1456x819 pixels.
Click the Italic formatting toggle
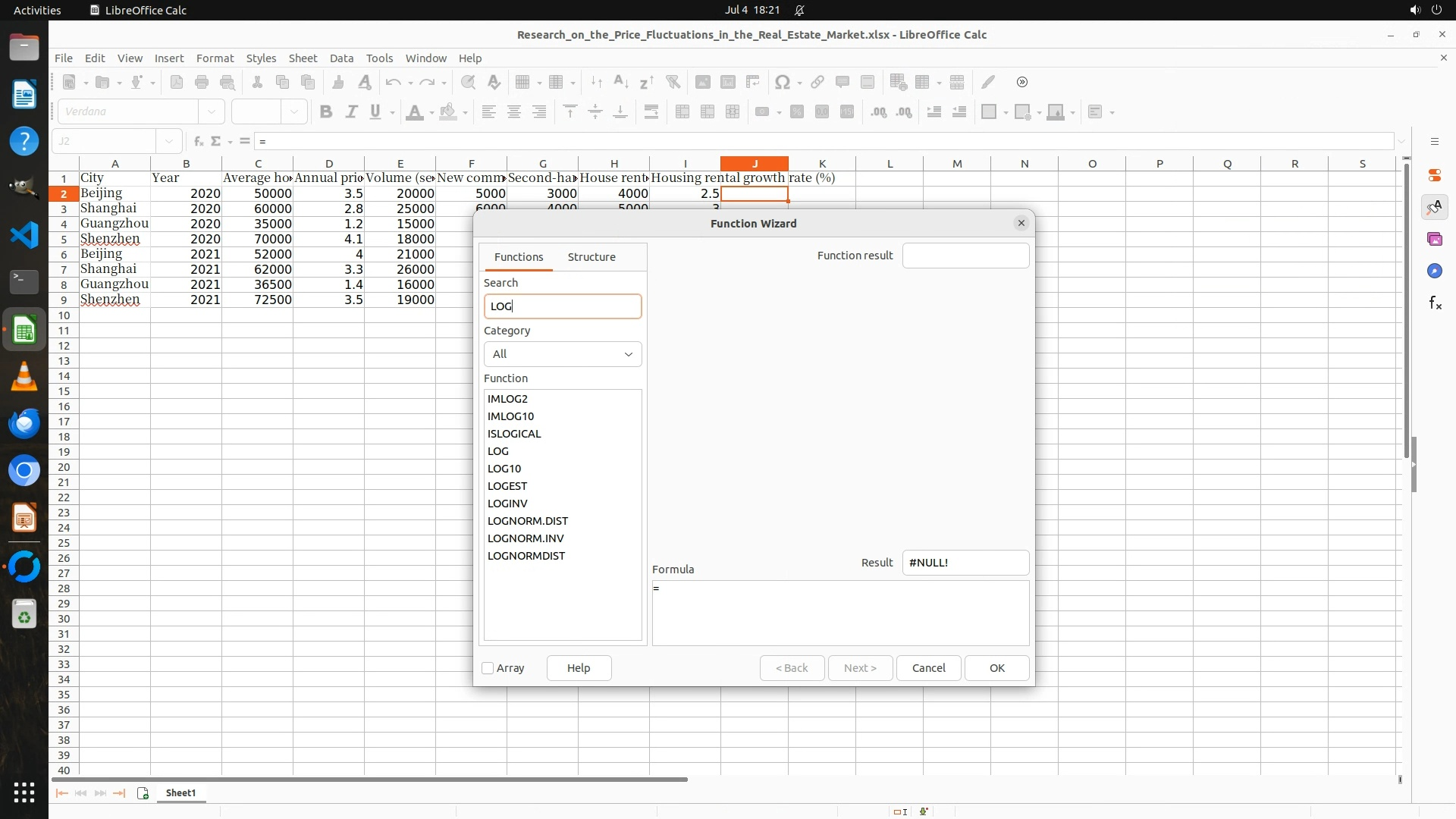[351, 112]
